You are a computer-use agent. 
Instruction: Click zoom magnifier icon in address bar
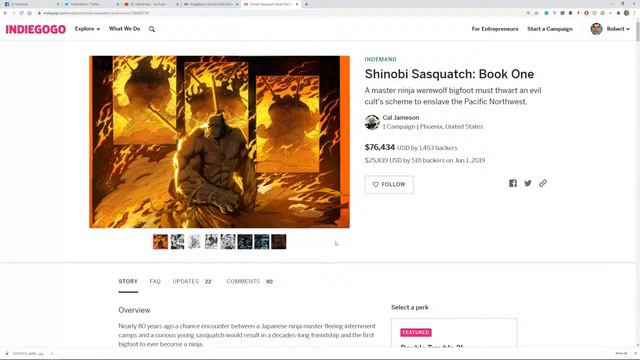[528, 13]
